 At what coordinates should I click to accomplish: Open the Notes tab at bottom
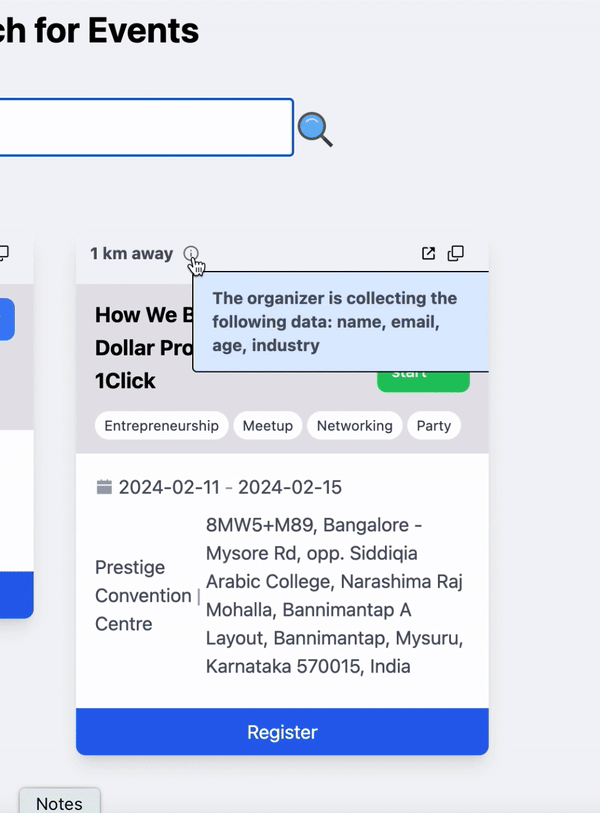pyautogui.click(x=59, y=803)
